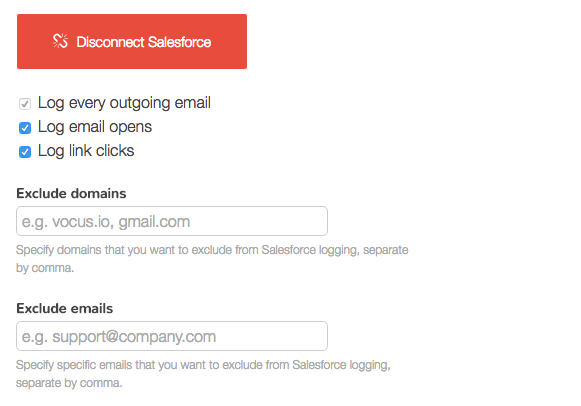Click the broken-link icon on the red button
Image resolution: width=581 pixels, height=406 pixels.
click(x=60, y=41)
